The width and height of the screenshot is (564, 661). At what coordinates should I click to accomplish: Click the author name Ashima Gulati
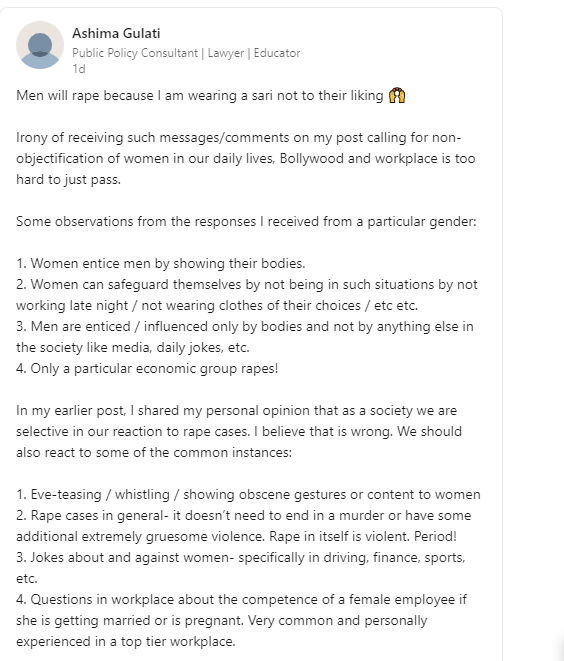[x=116, y=33]
